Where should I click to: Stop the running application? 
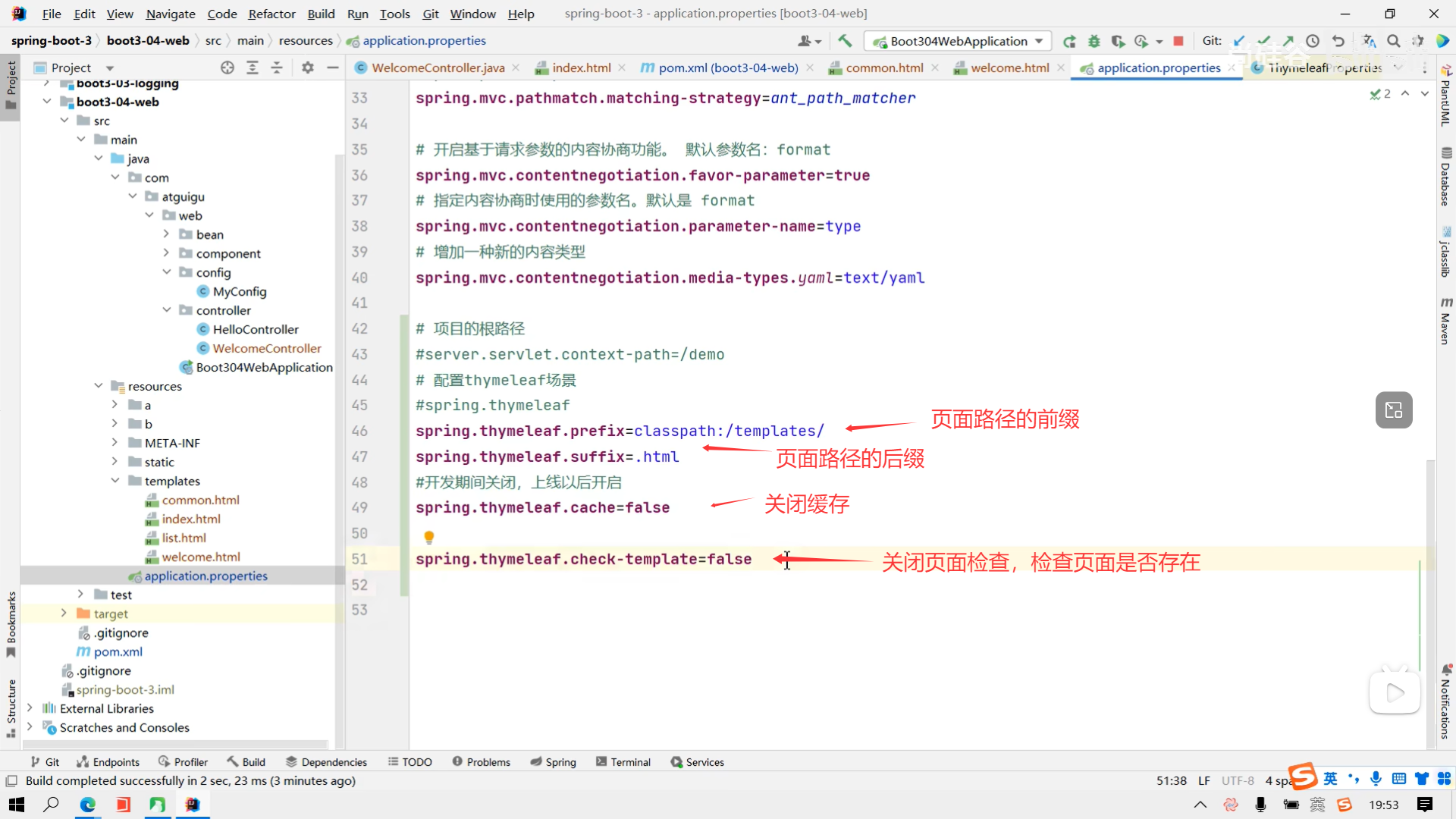[1178, 41]
